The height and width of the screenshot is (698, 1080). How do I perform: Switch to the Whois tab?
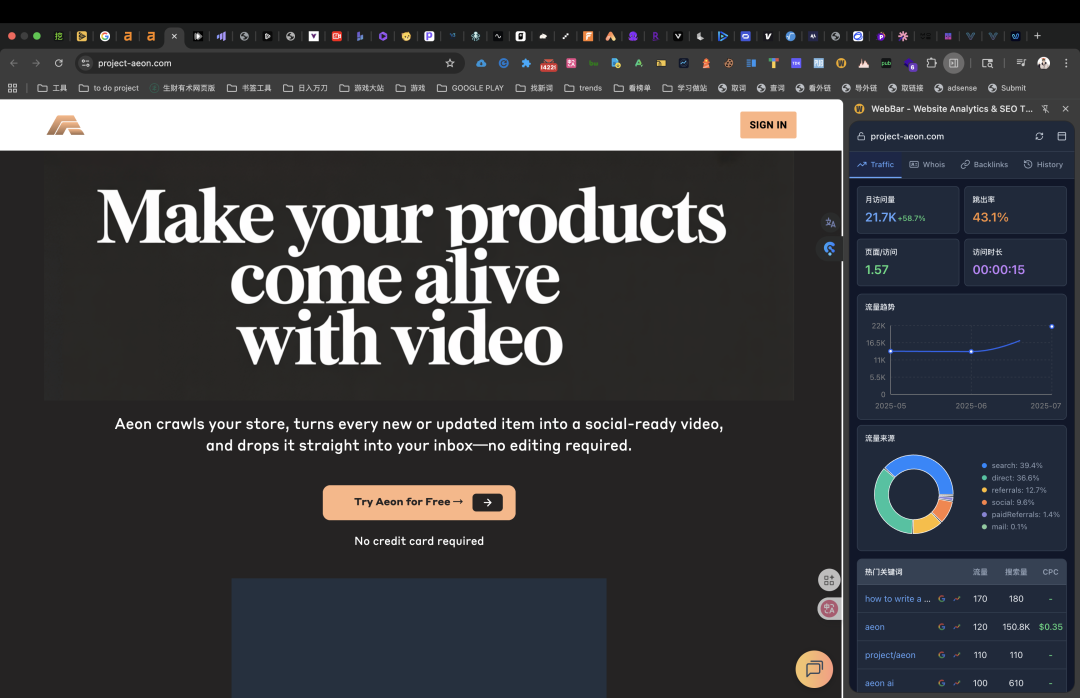pyautogui.click(x=927, y=165)
